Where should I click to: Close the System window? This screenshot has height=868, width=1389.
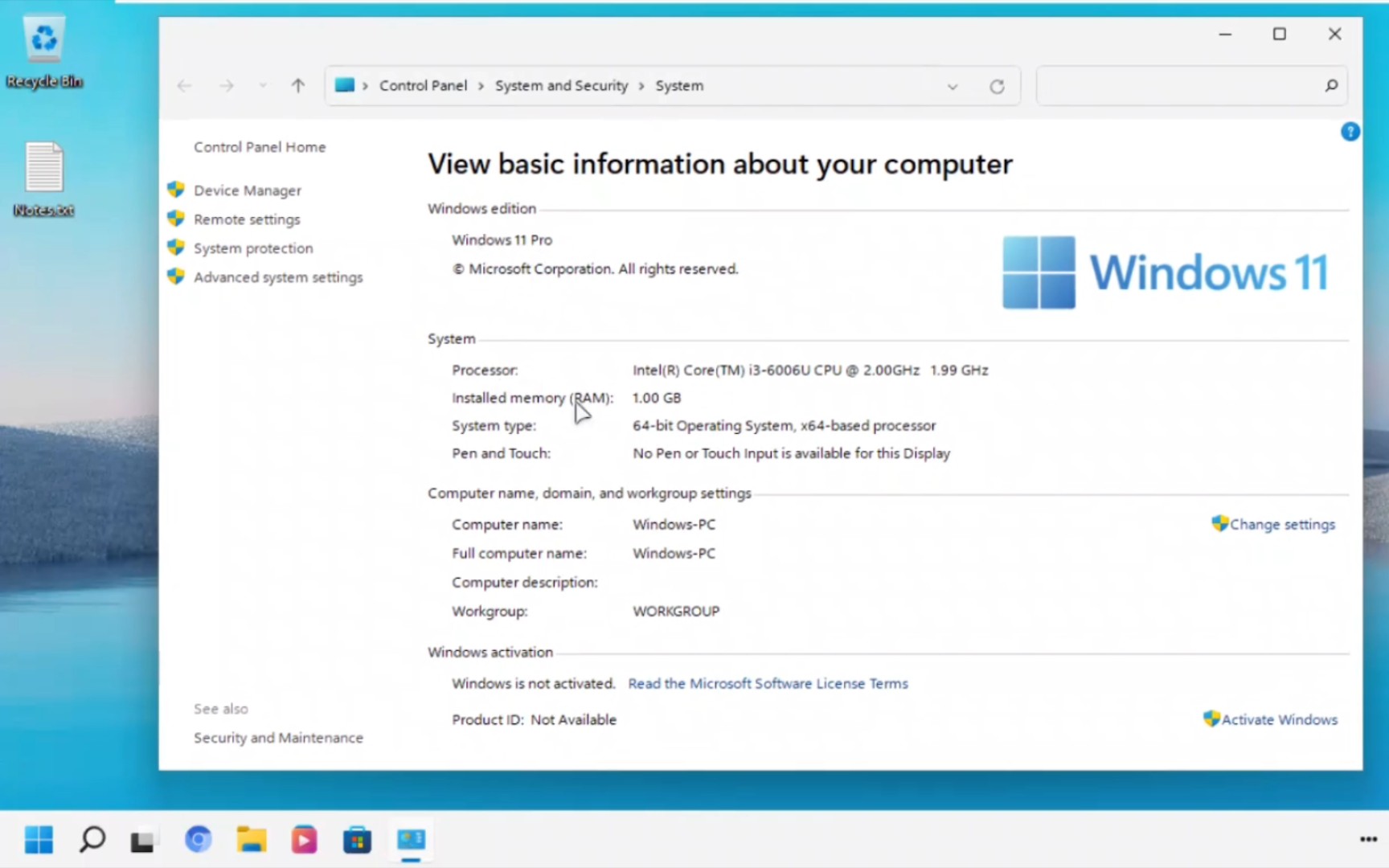click(1335, 34)
